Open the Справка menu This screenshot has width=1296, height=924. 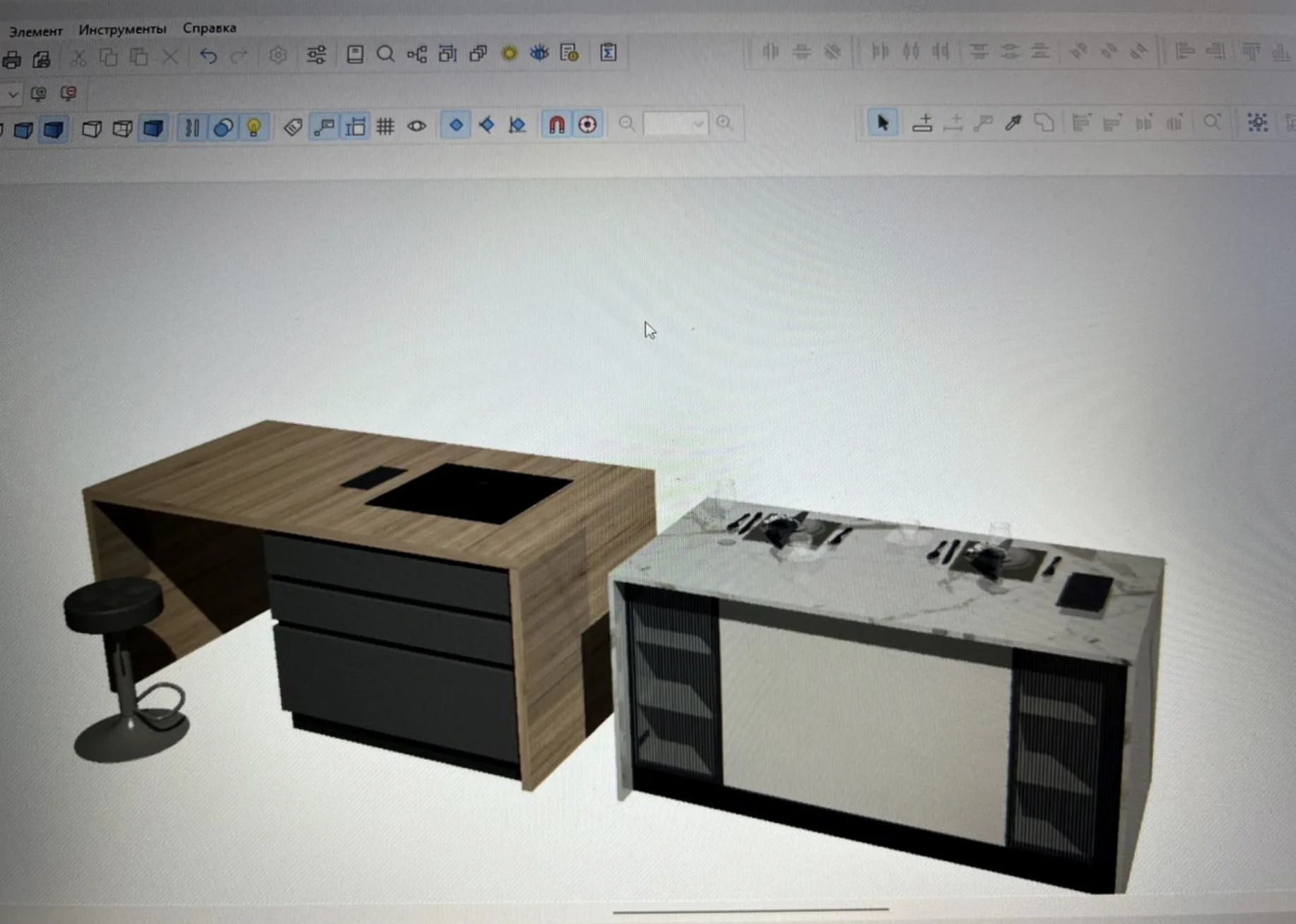(209, 28)
